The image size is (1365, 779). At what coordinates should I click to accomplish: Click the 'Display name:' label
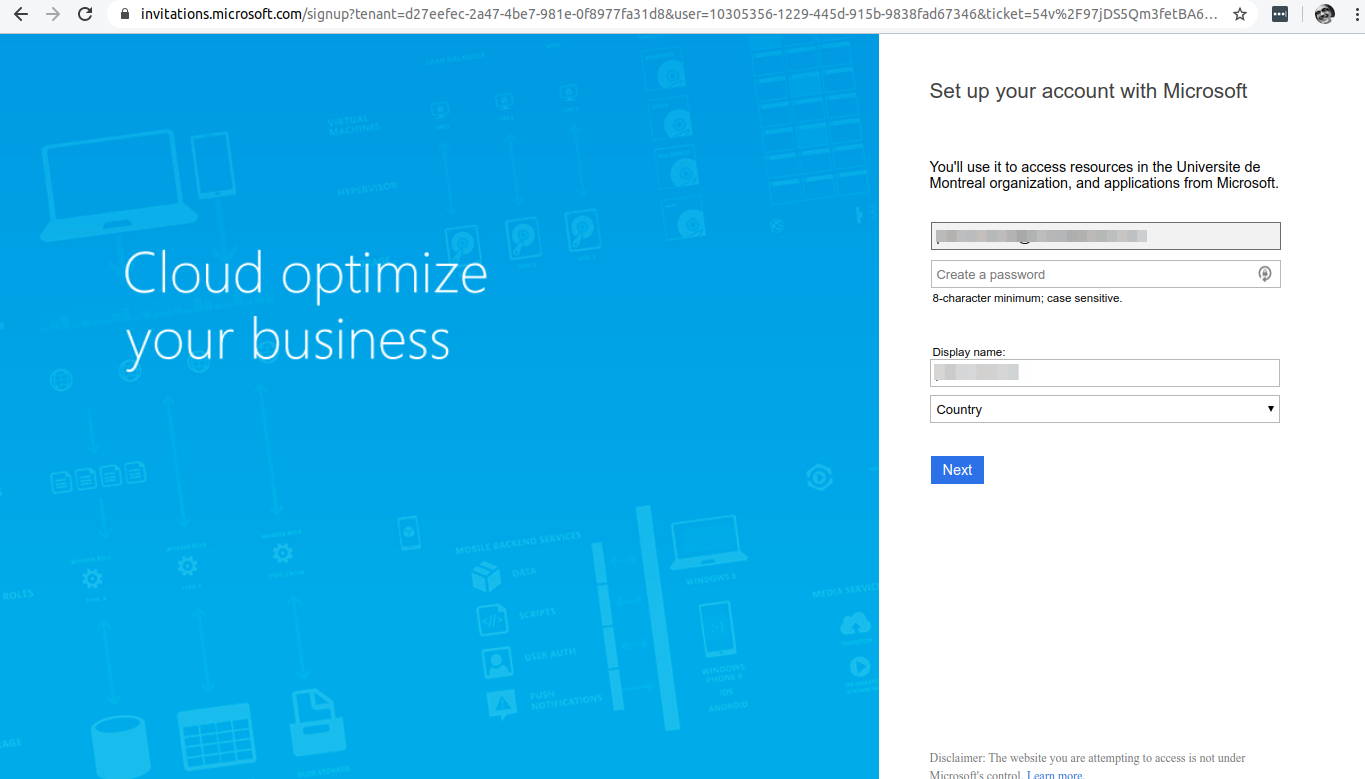point(968,352)
